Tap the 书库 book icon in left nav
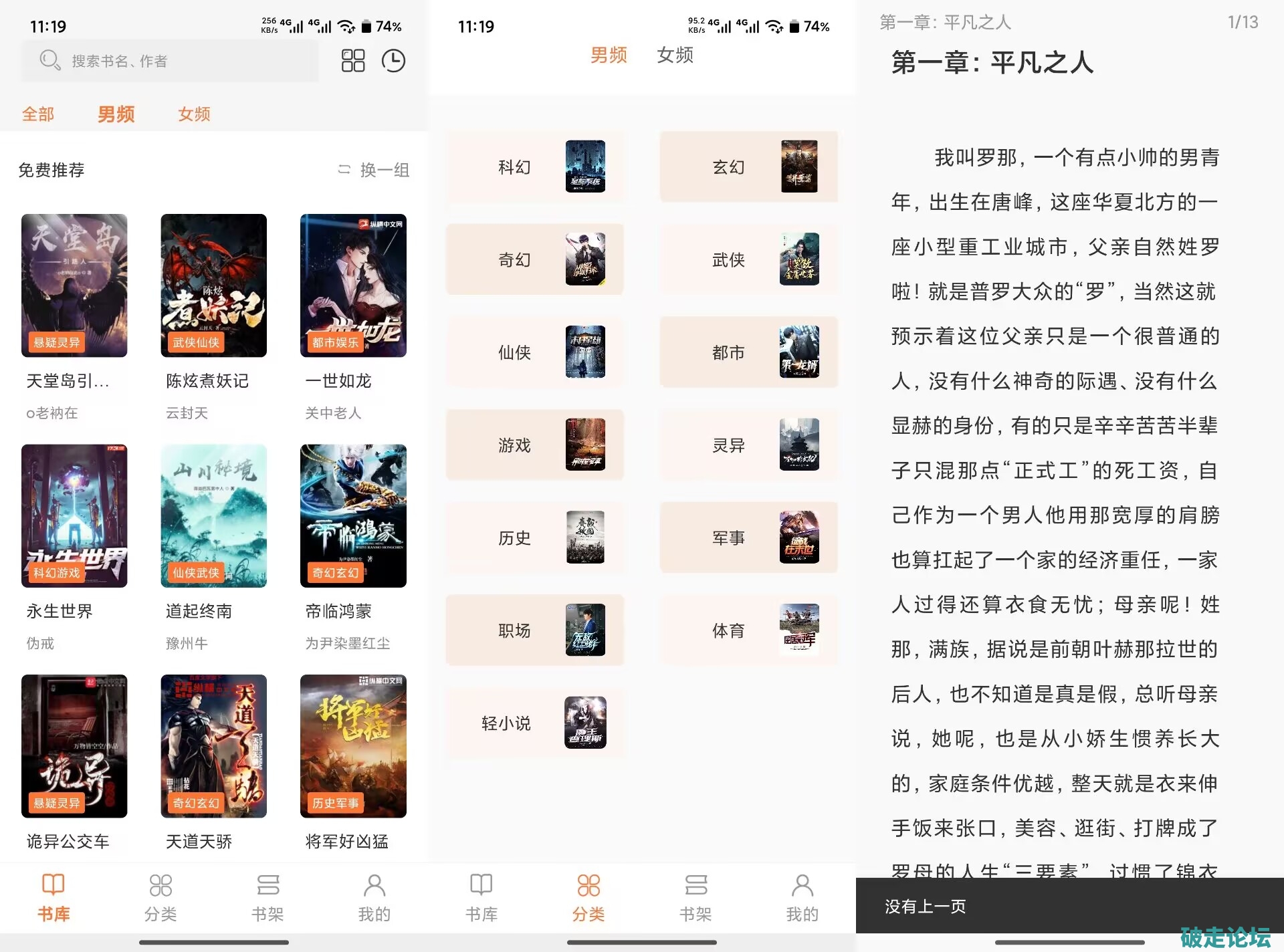Viewport: 1284px width, 952px height. click(x=53, y=885)
